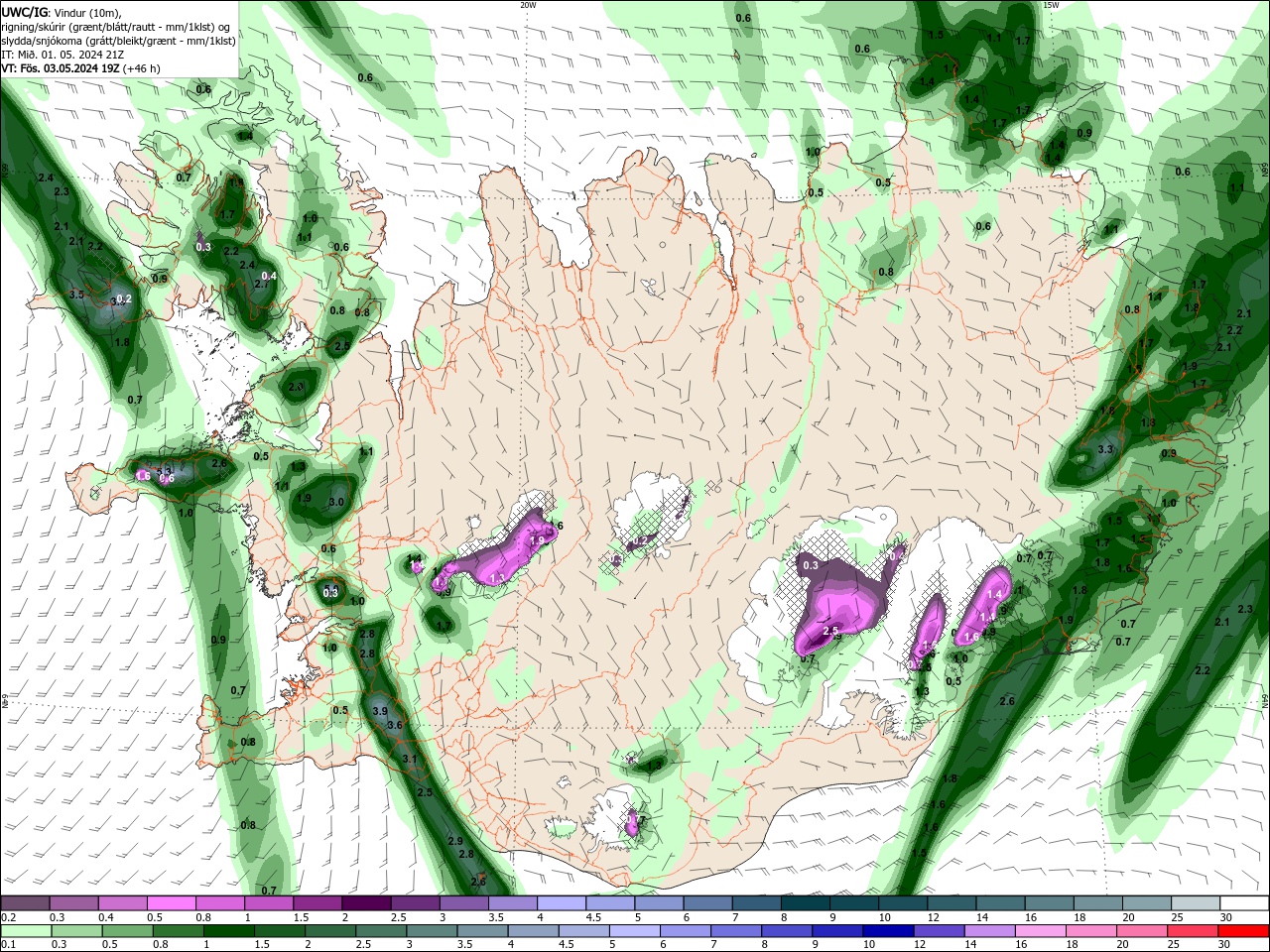
Task: Click the 3.3 precipitation value on the map
Action: tap(1106, 450)
